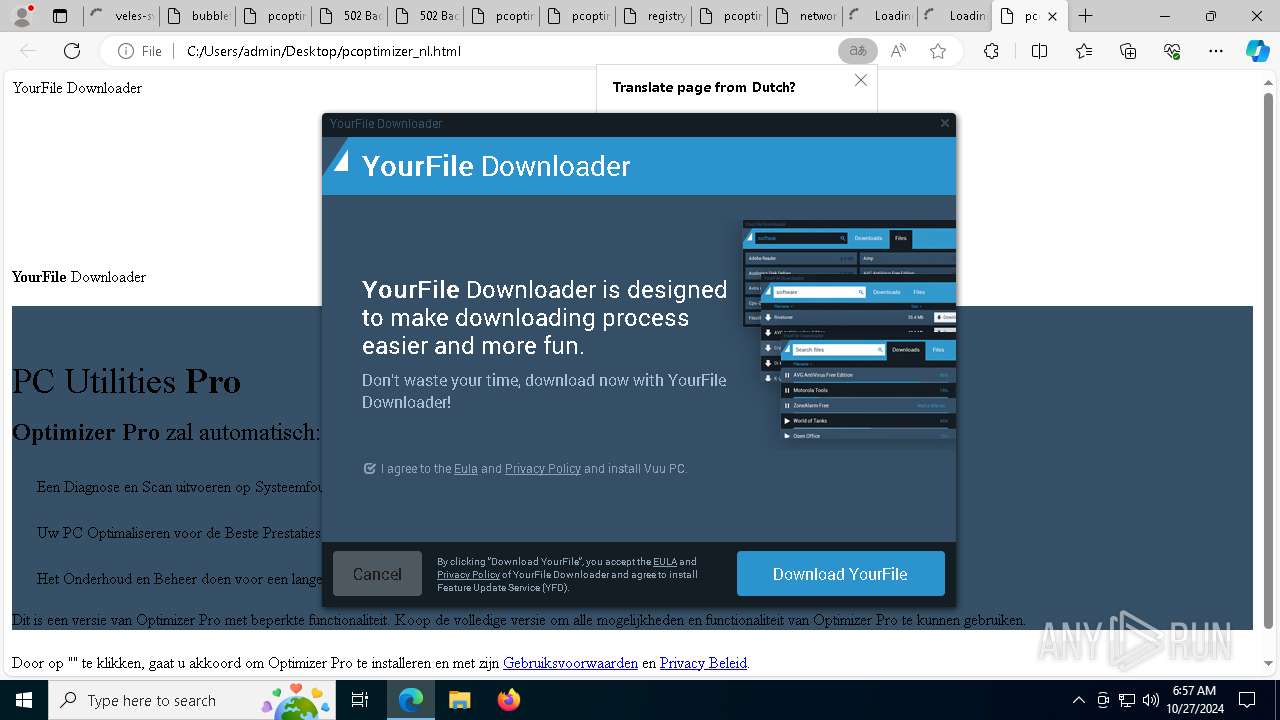Open a new browser tab

click(1085, 16)
